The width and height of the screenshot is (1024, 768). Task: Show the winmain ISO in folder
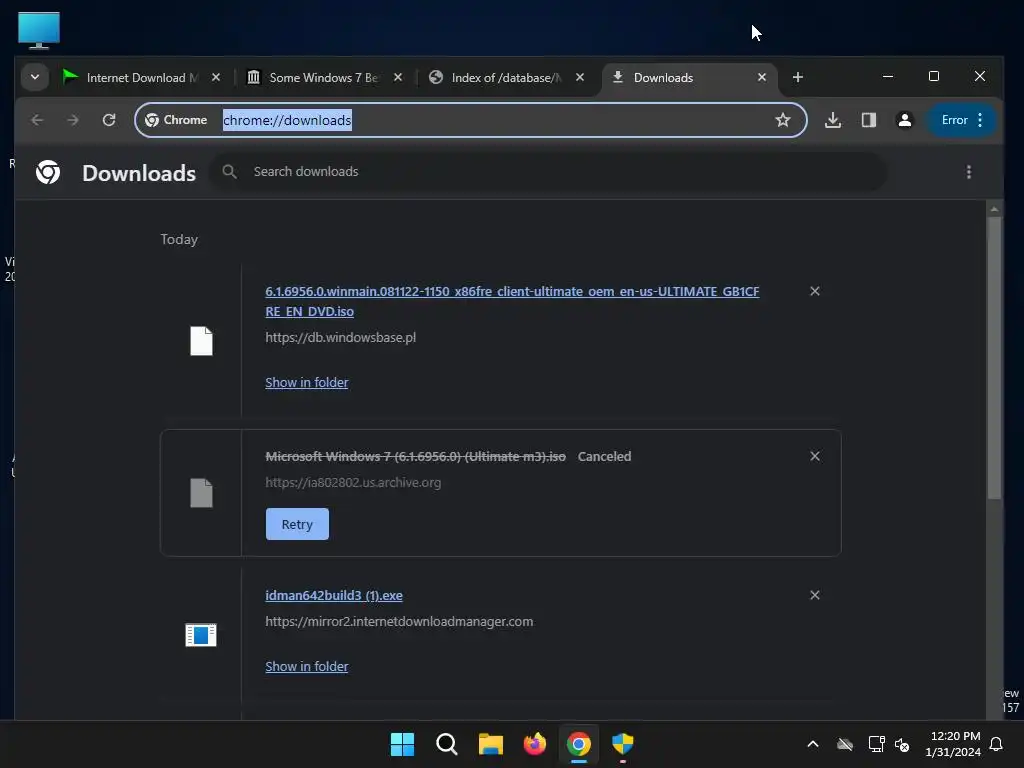click(x=306, y=382)
